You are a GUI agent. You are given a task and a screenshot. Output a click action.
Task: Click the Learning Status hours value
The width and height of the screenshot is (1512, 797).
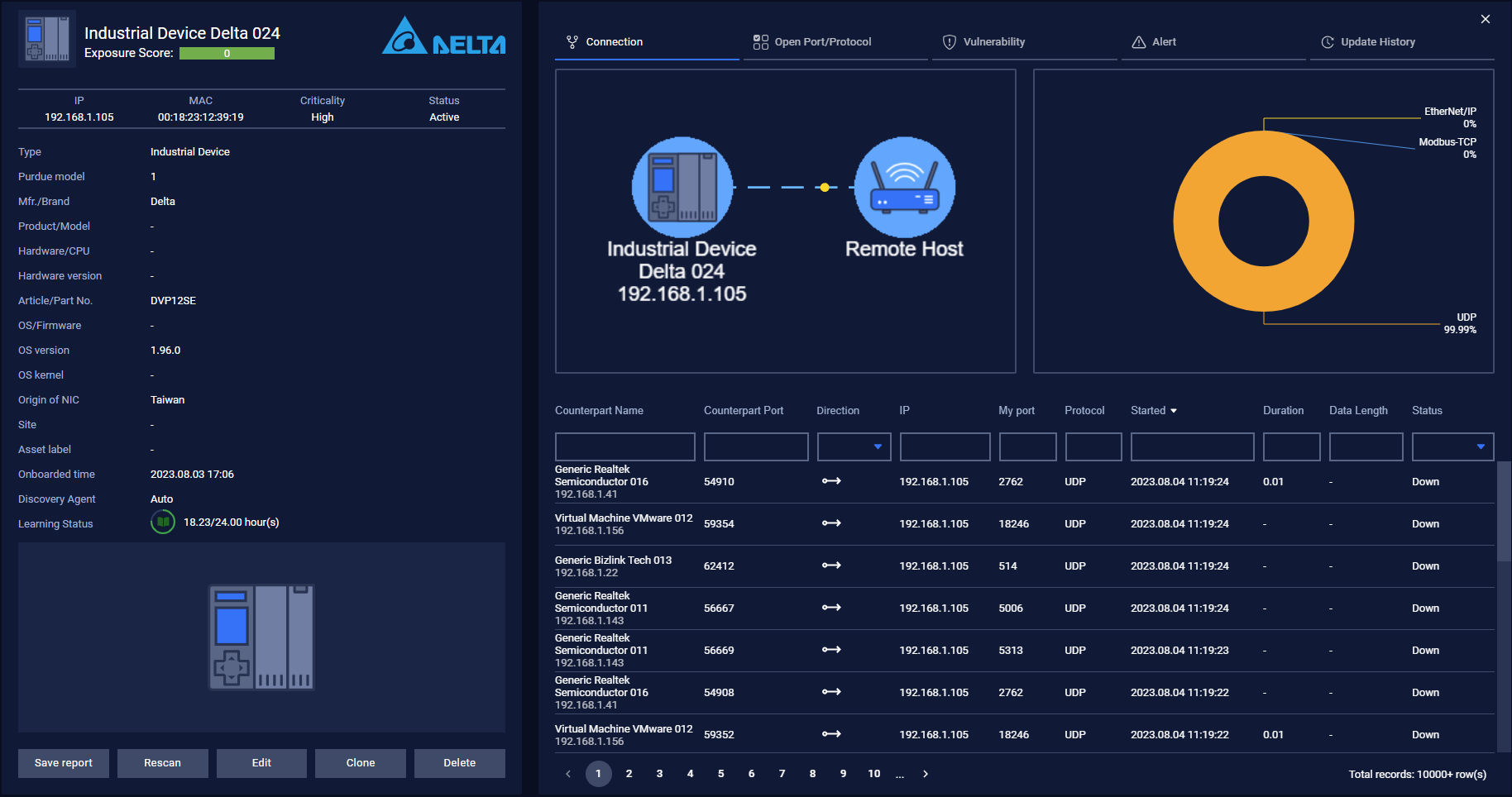[232, 523]
